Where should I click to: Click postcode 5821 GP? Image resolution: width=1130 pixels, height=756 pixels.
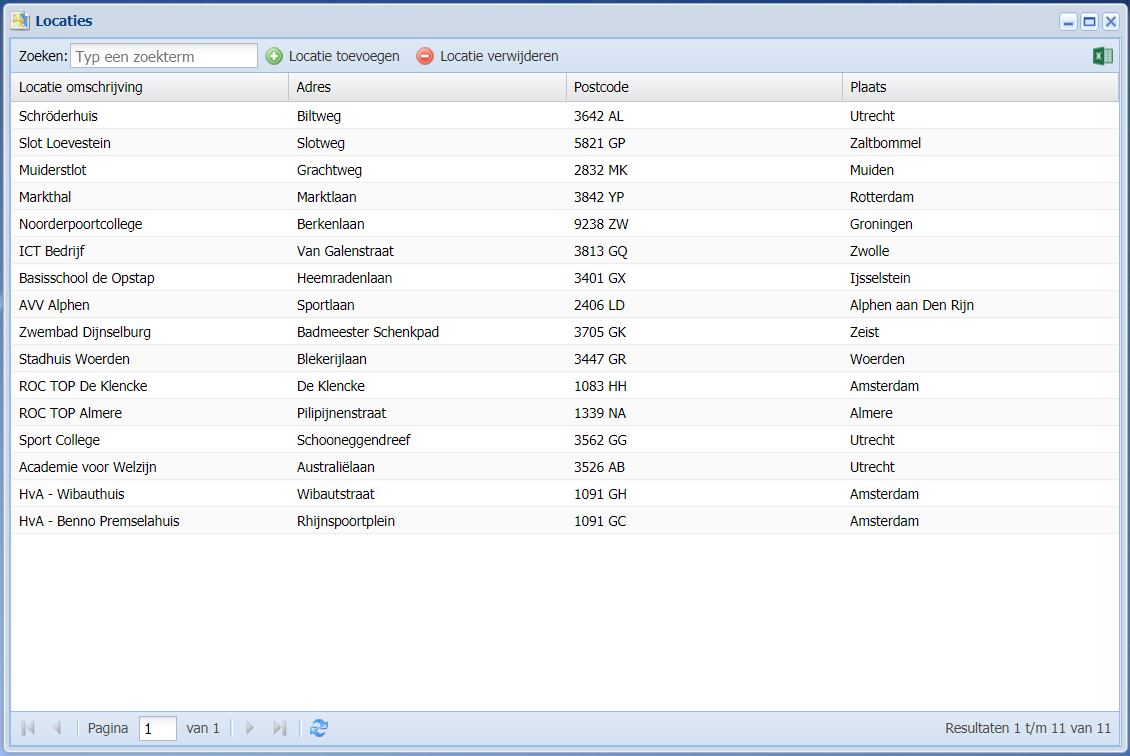click(x=600, y=143)
